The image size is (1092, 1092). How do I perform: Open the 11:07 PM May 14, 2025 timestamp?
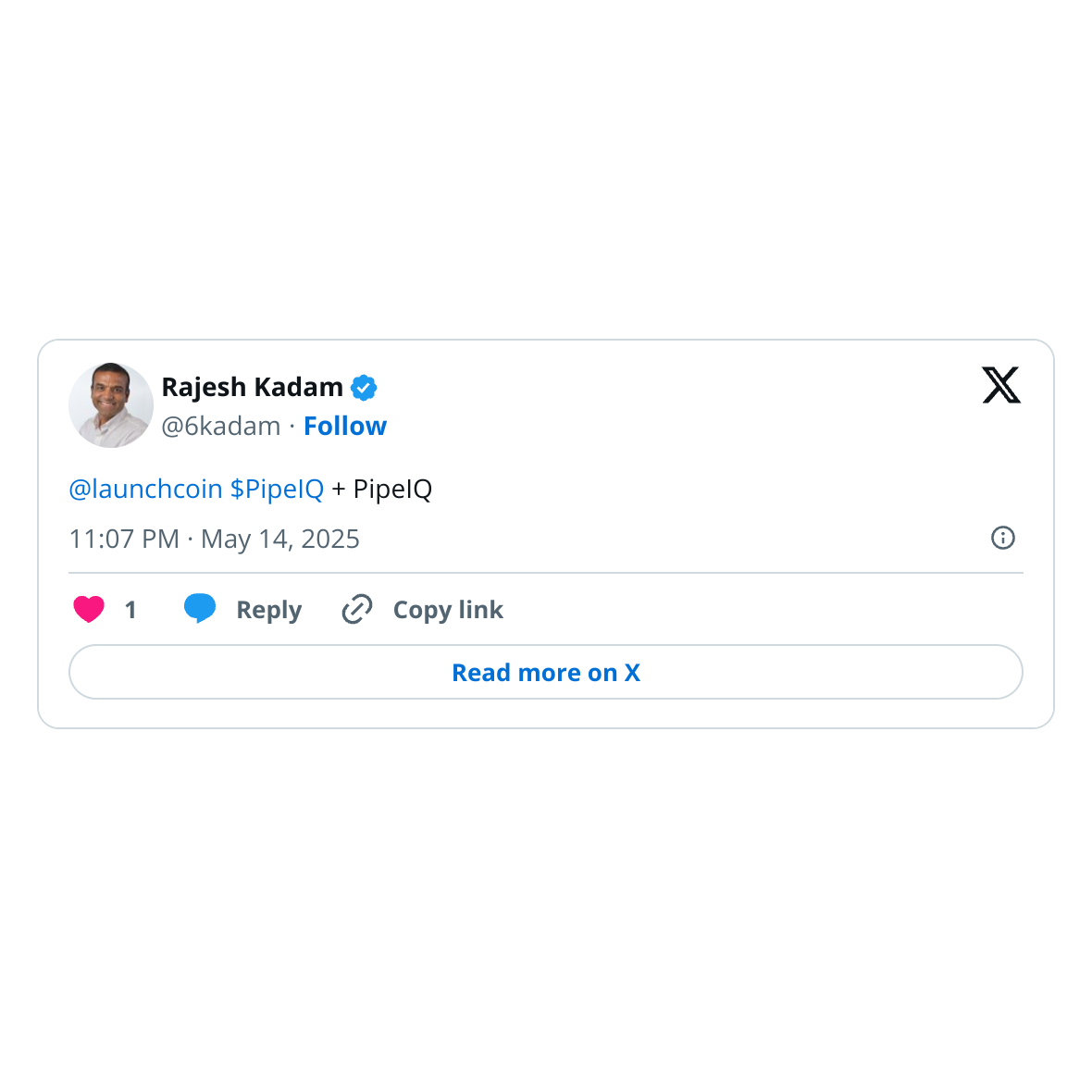pyautogui.click(x=214, y=539)
